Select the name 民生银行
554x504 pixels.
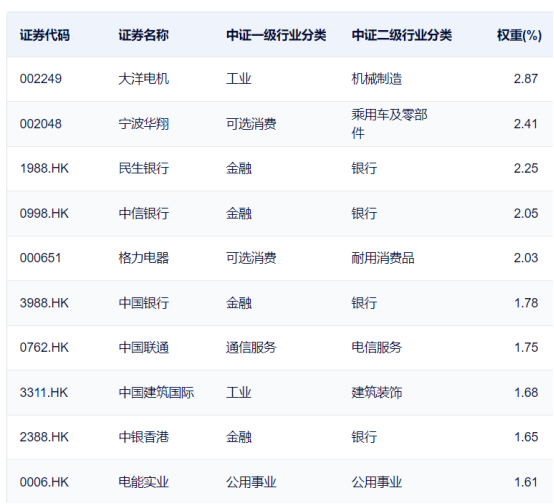tap(143, 168)
